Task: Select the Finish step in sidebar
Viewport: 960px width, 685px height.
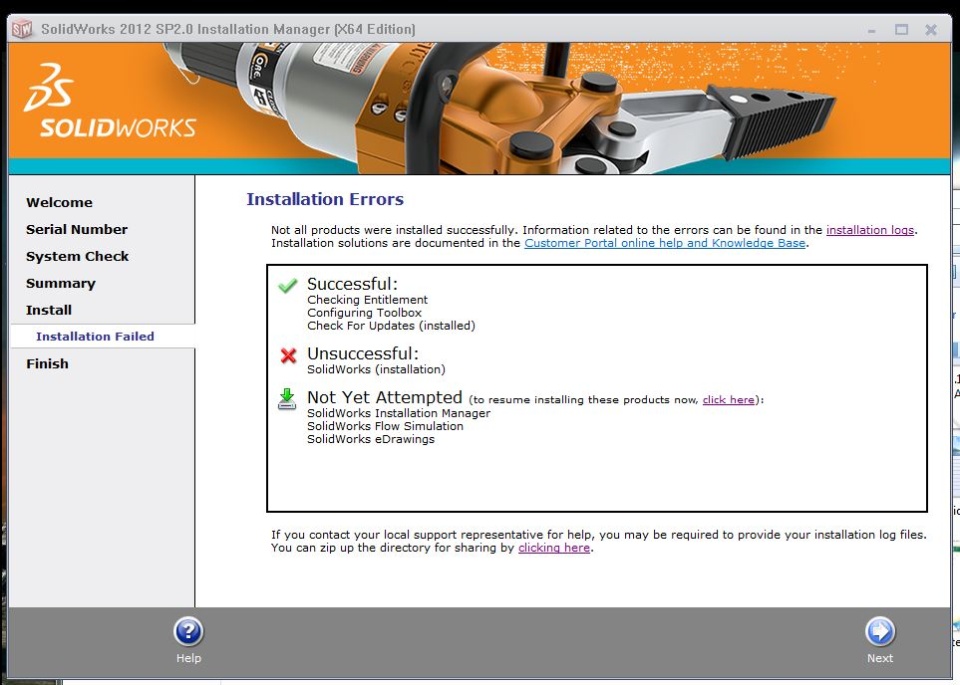Action: tap(47, 364)
